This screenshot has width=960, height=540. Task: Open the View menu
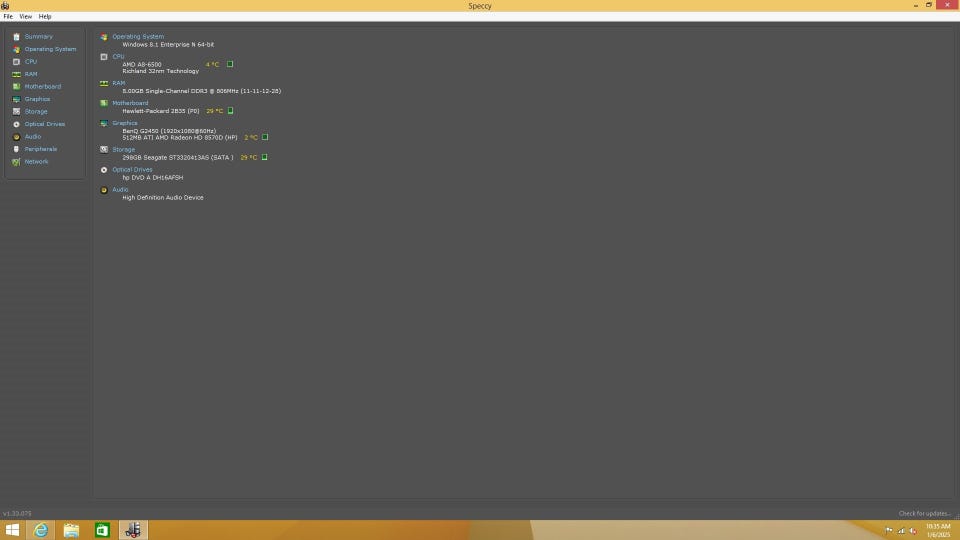(x=26, y=17)
